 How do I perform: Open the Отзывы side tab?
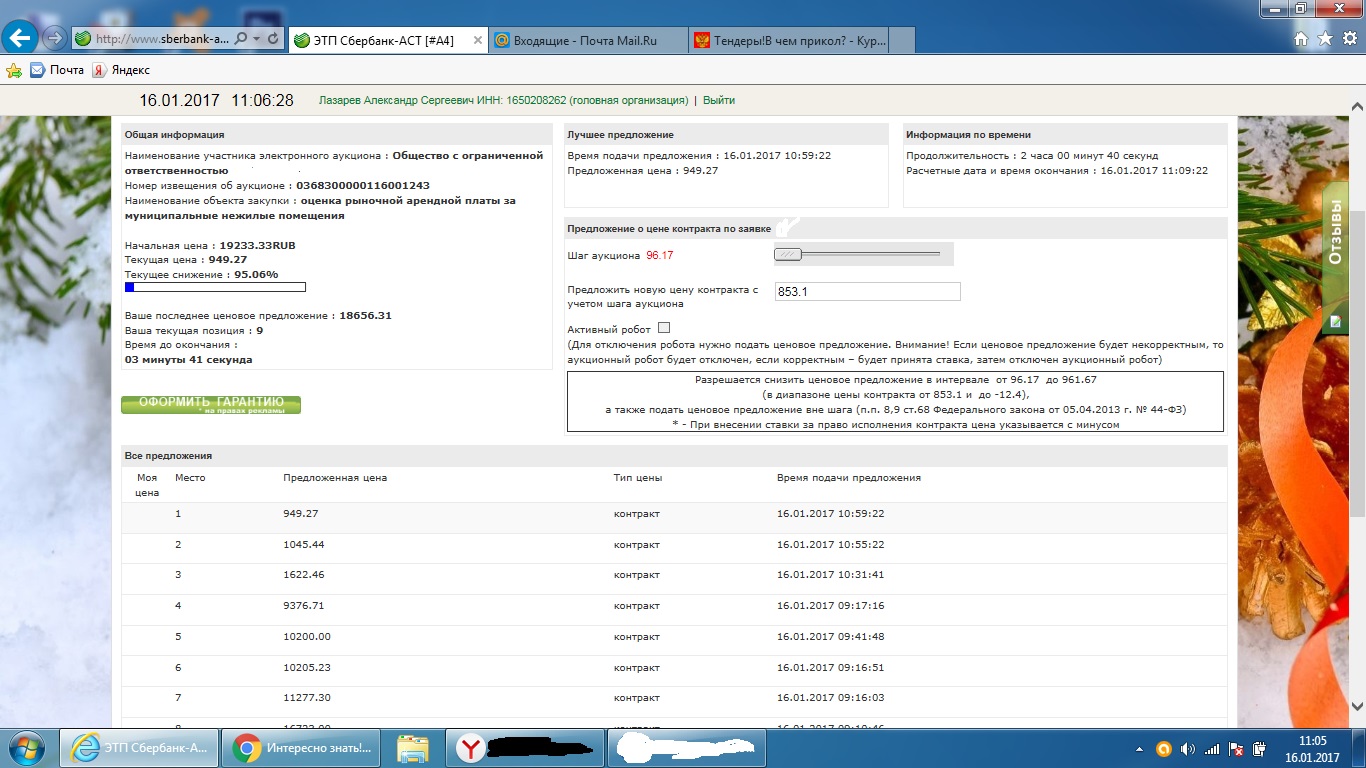(x=1335, y=231)
